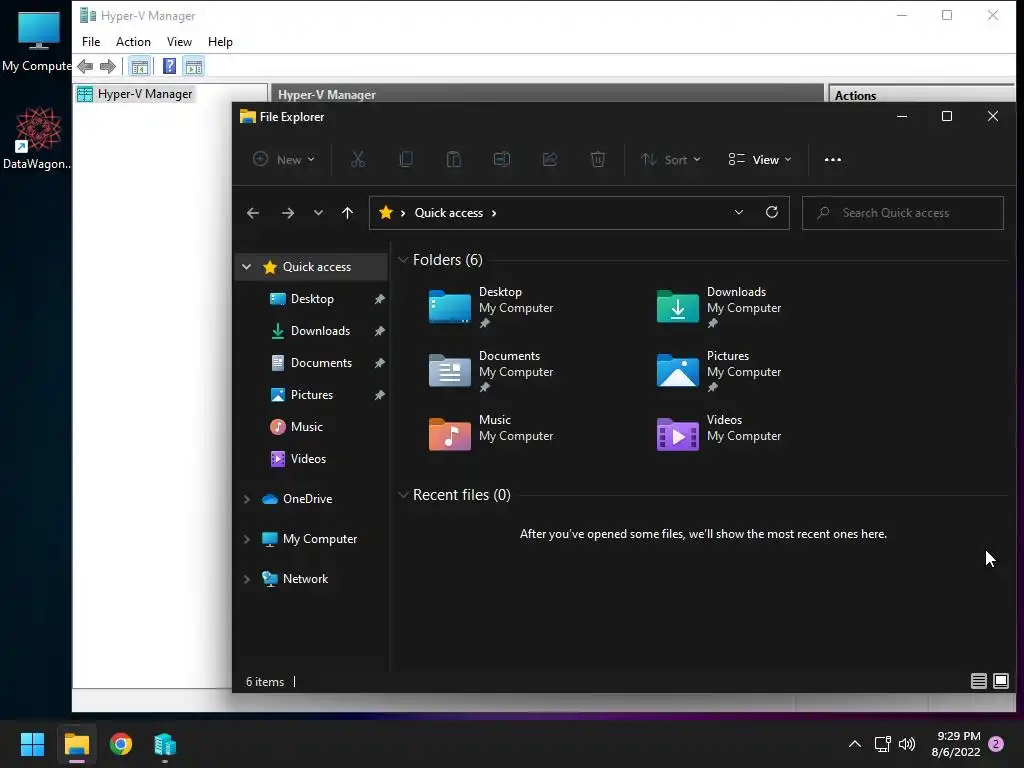
Task: Click the Quick access breadcrumb in address bar
Action: pos(449,213)
